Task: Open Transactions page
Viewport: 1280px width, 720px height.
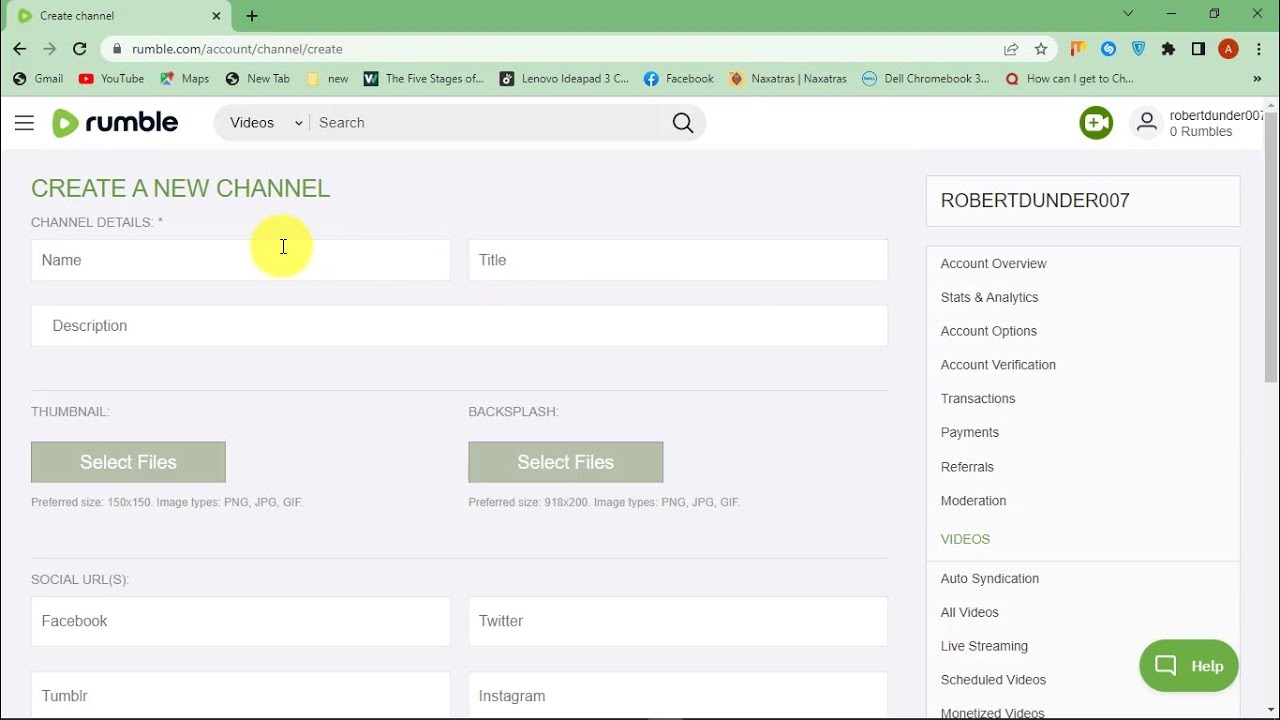Action: 978,399
